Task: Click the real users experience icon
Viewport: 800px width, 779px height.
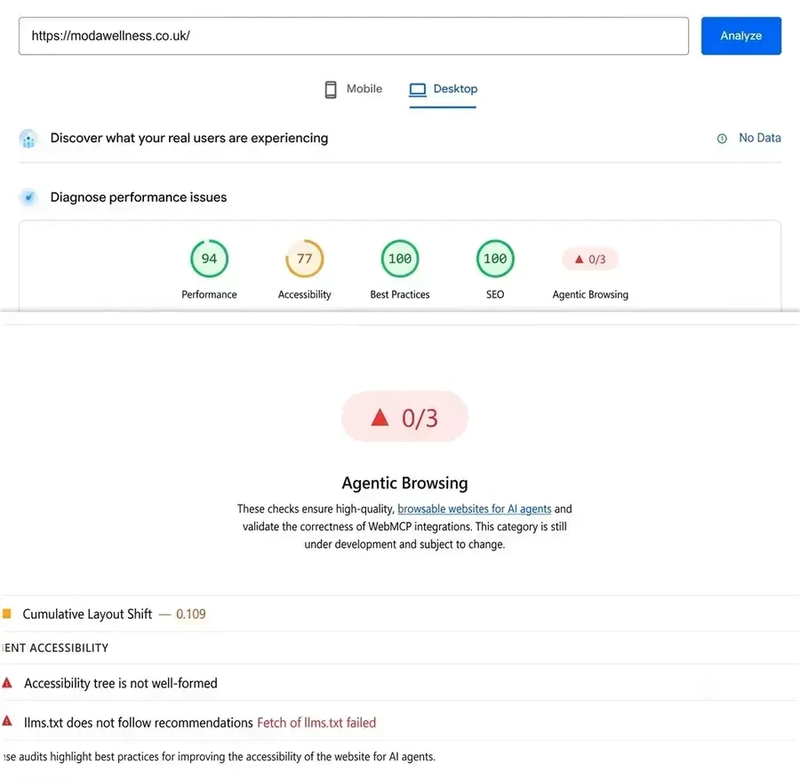Action: click(x=29, y=139)
